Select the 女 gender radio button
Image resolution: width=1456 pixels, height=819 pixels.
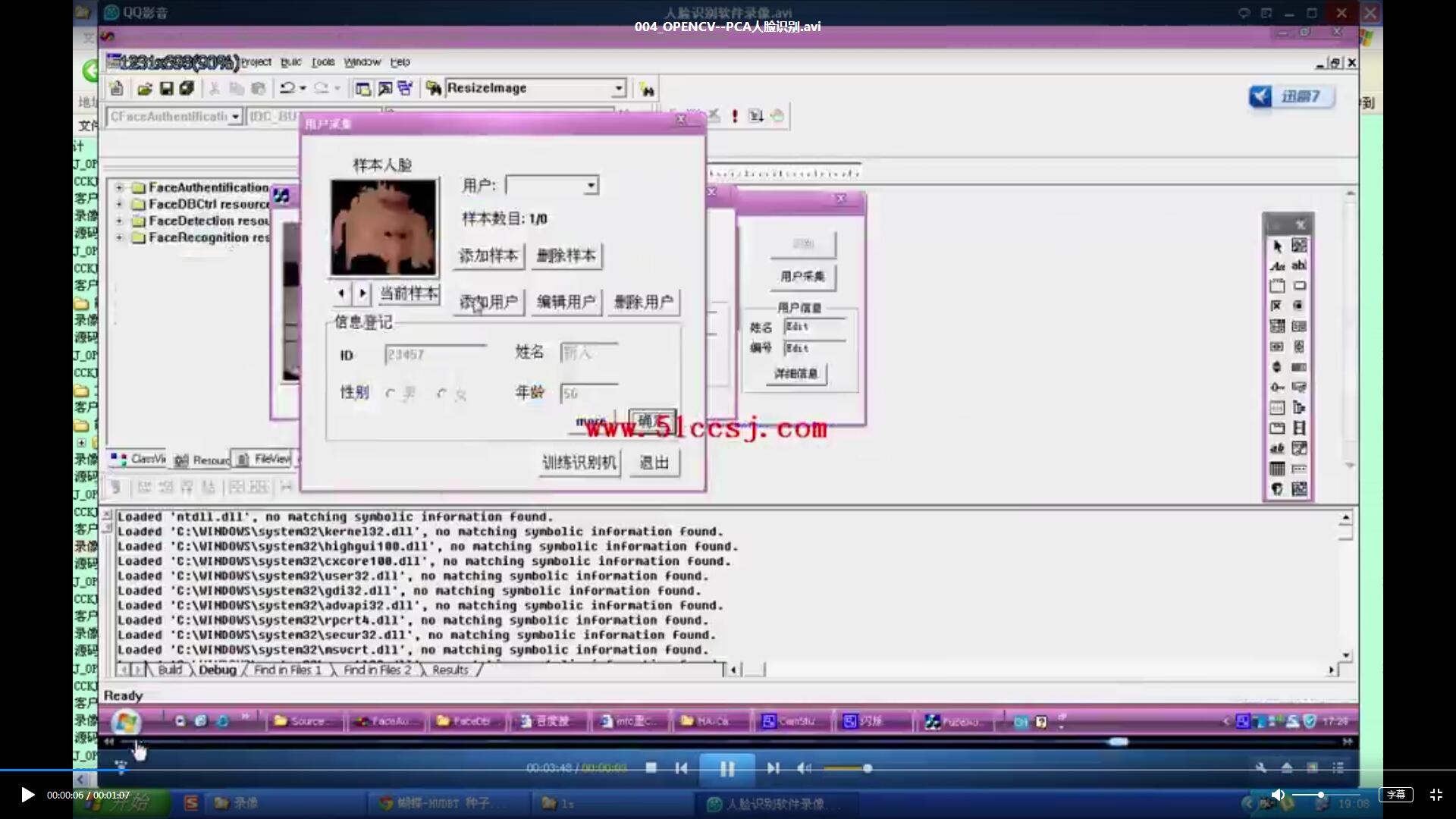coord(441,394)
